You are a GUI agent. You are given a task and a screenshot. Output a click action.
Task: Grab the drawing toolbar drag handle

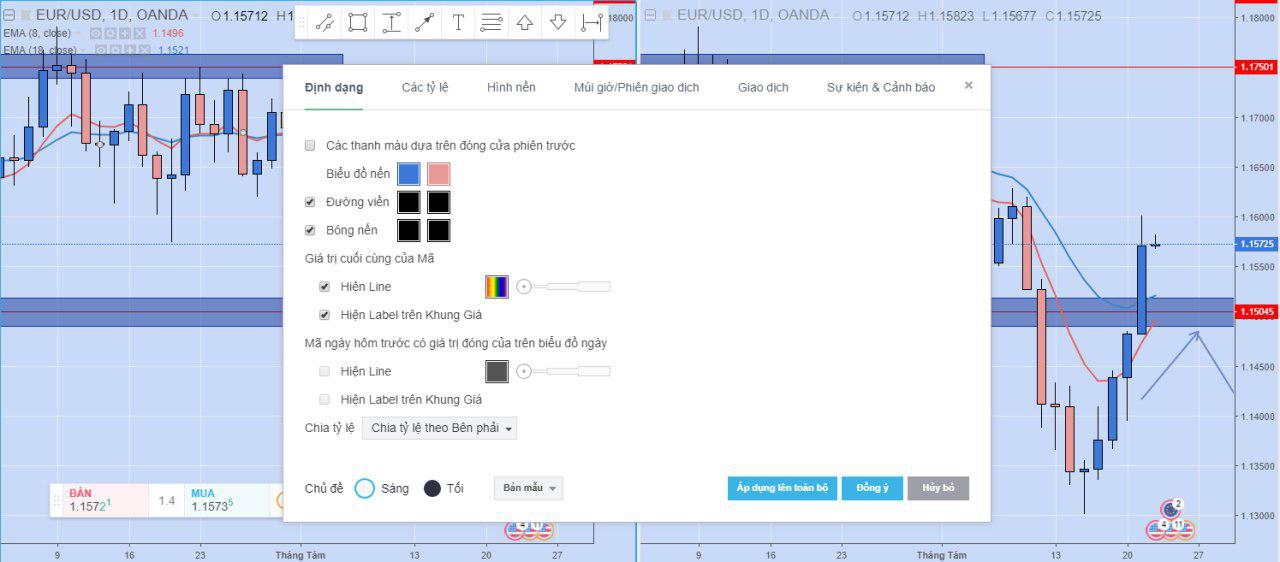302,23
